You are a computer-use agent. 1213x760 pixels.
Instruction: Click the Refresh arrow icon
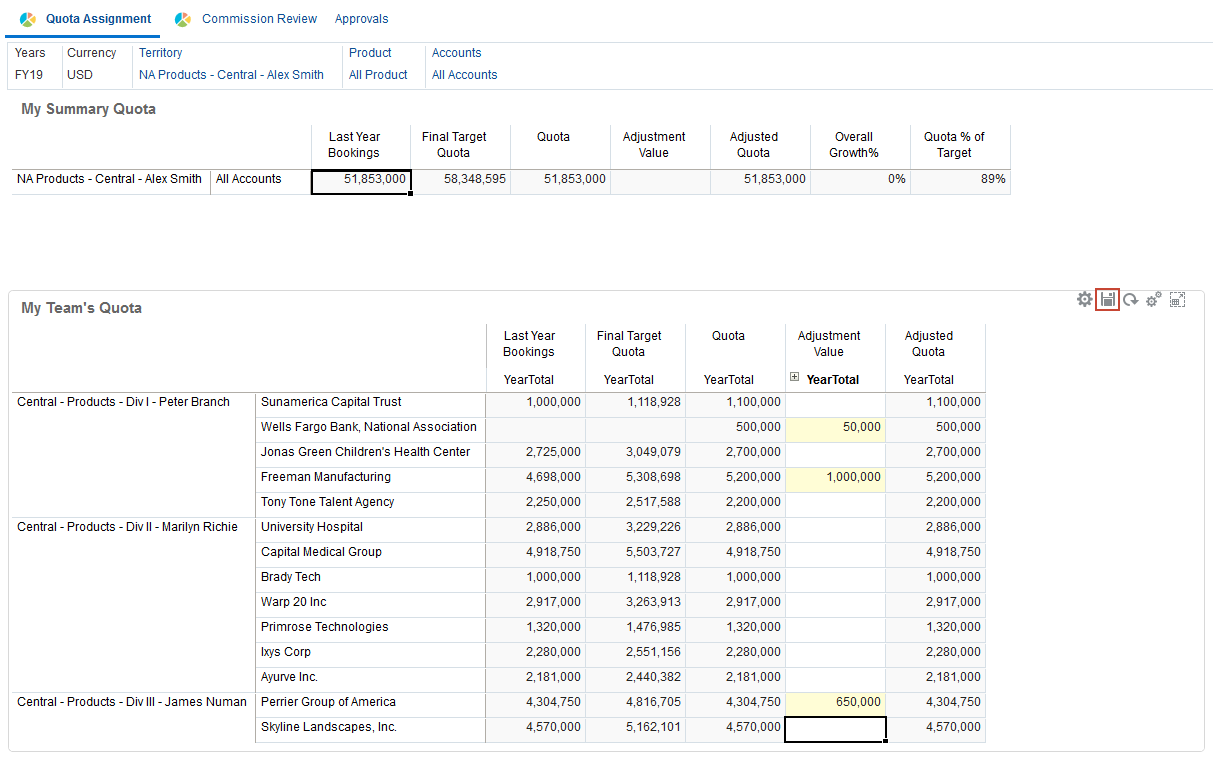[x=1130, y=299]
